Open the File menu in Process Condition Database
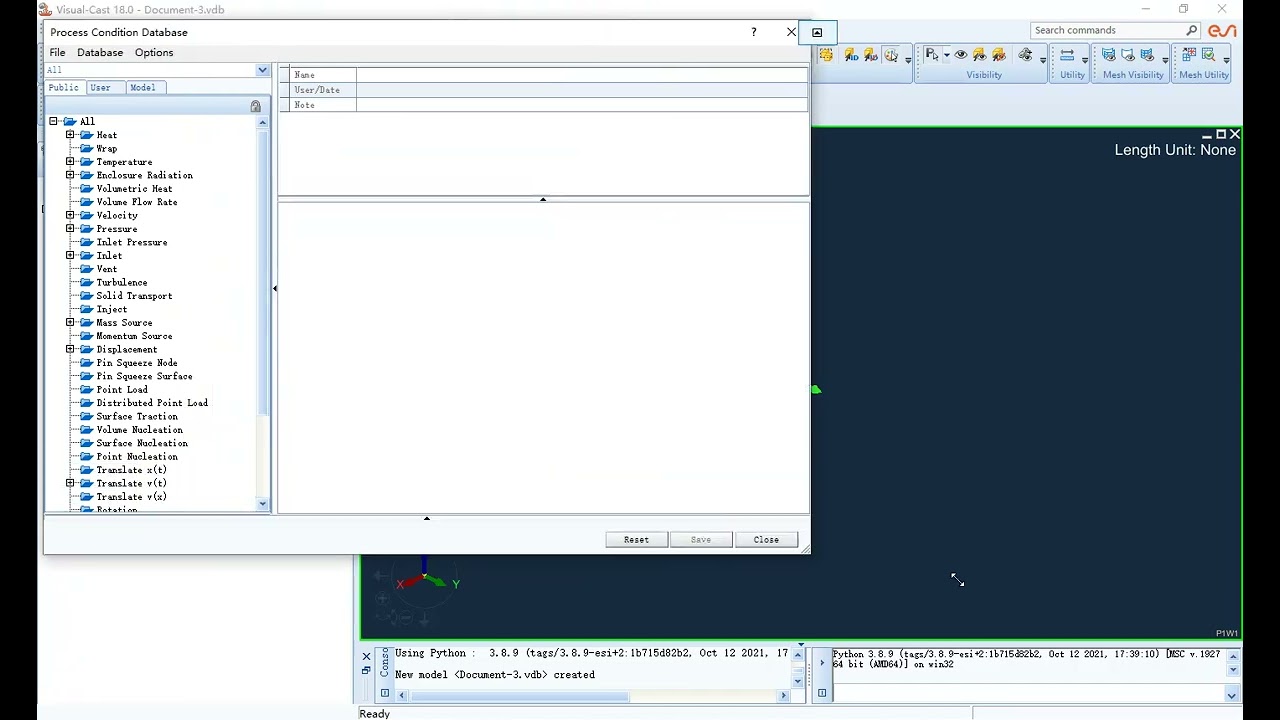This screenshot has width=1280, height=720. click(x=58, y=52)
